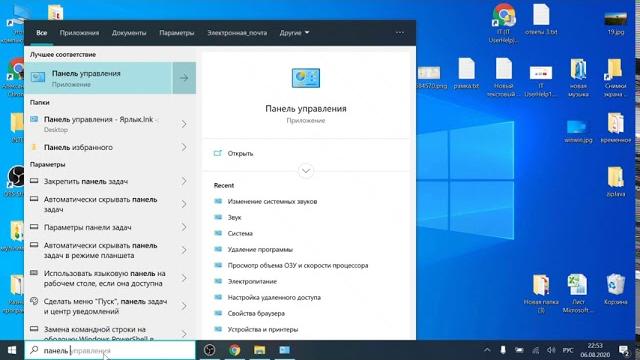Select Снимки экрана desktop folder
Screen dimensions: 640x360
(x=616, y=78)
